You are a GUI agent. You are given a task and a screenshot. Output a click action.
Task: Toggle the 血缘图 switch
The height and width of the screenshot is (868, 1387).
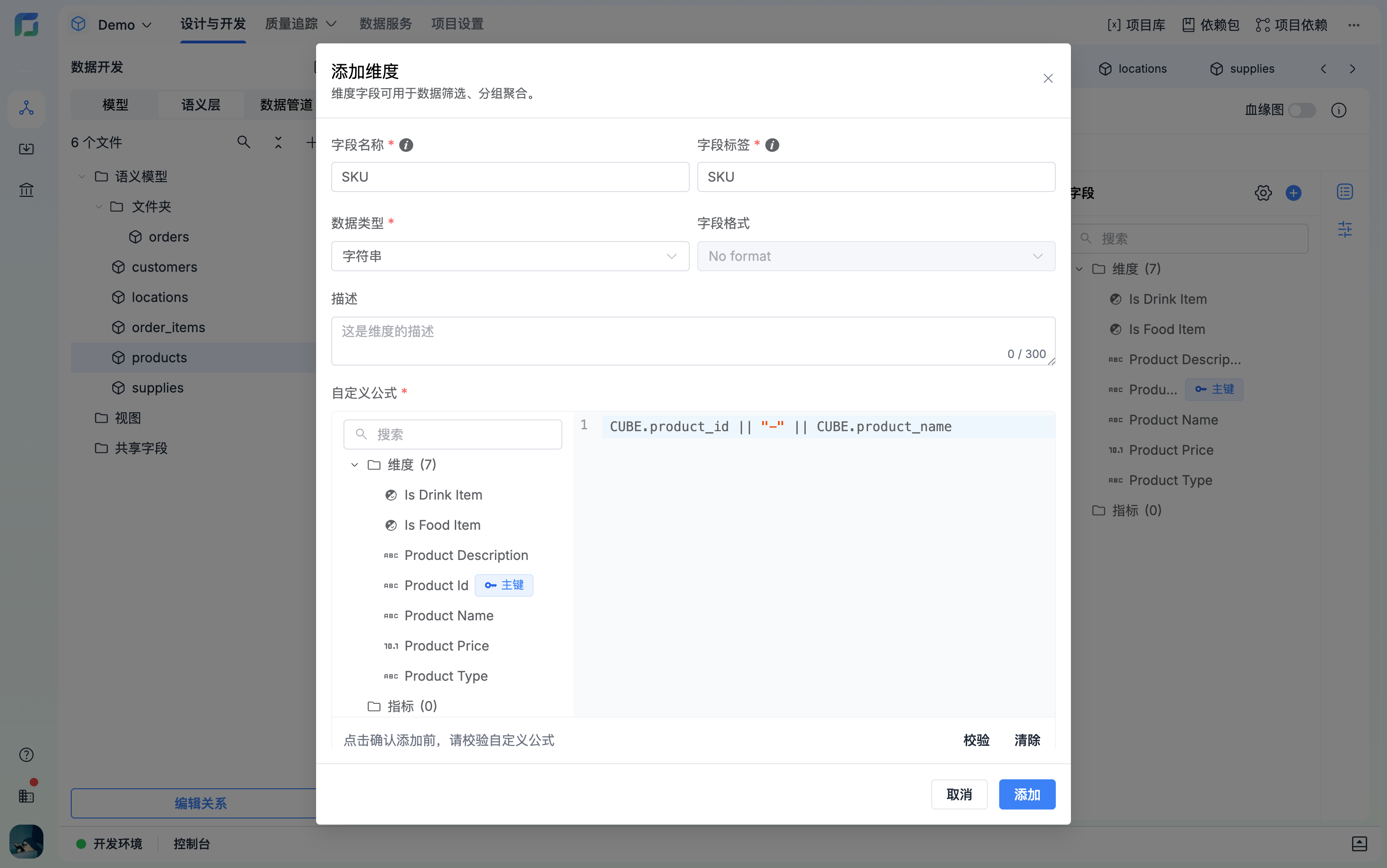click(1302, 110)
